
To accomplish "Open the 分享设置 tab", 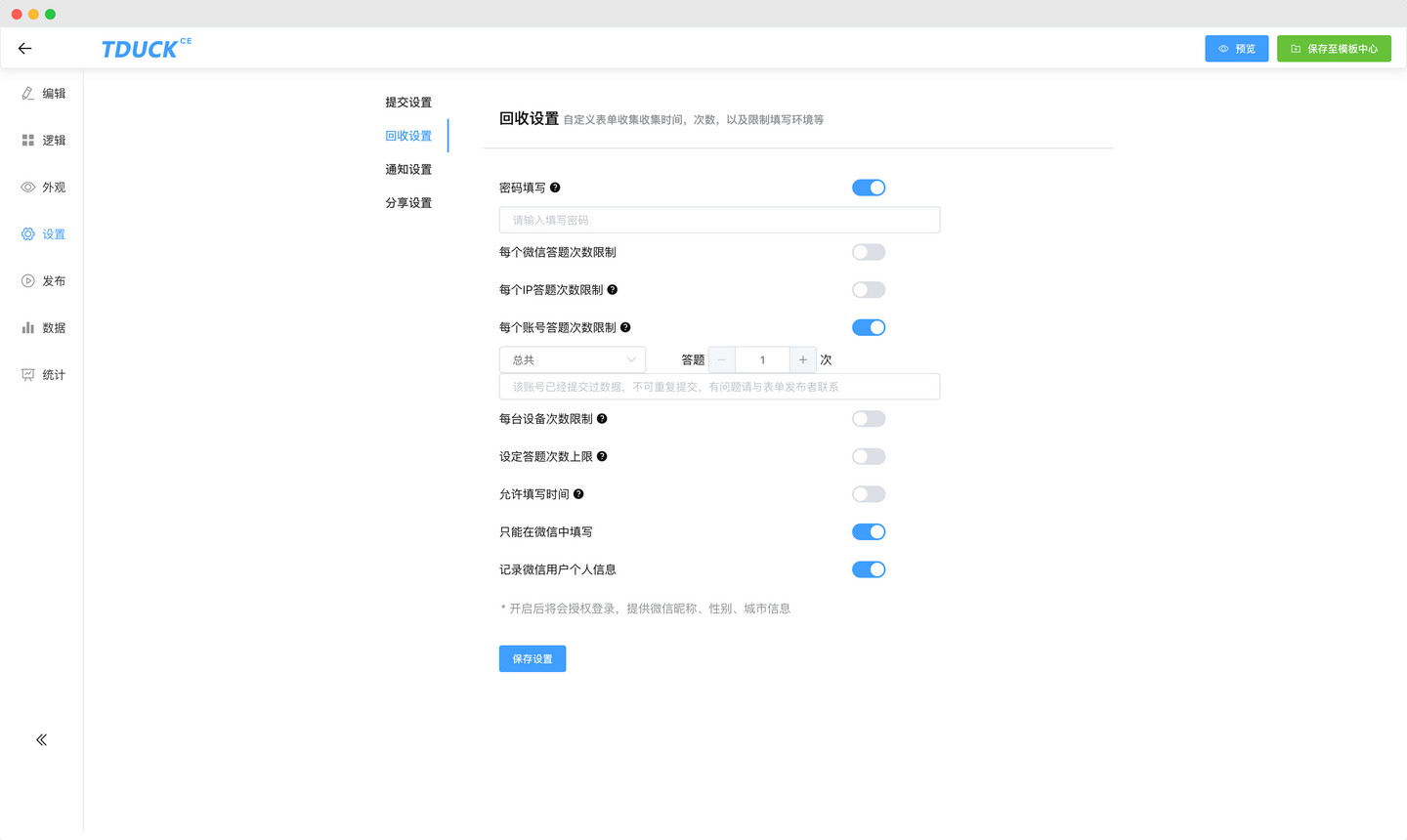I will [408, 202].
